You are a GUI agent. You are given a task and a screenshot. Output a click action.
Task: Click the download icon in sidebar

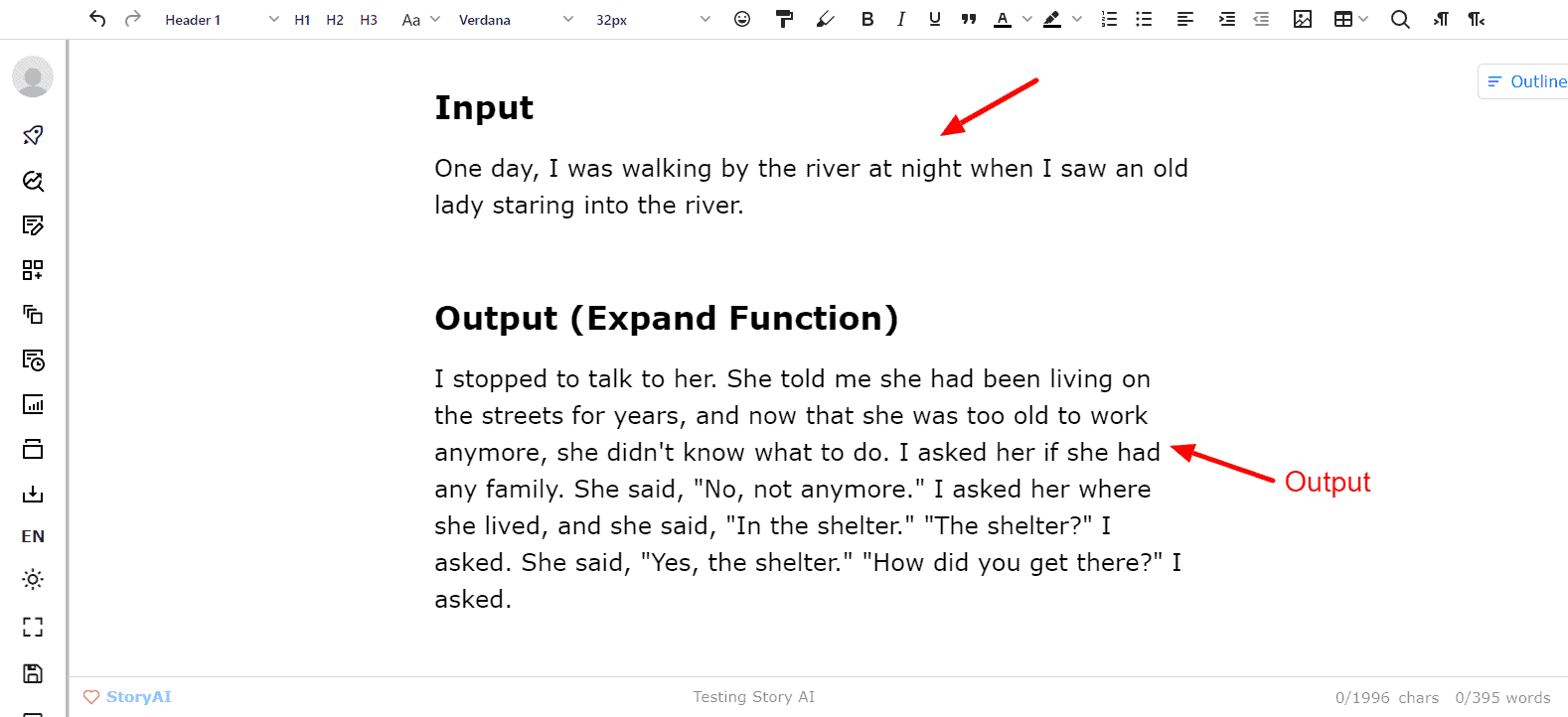(x=33, y=494)
